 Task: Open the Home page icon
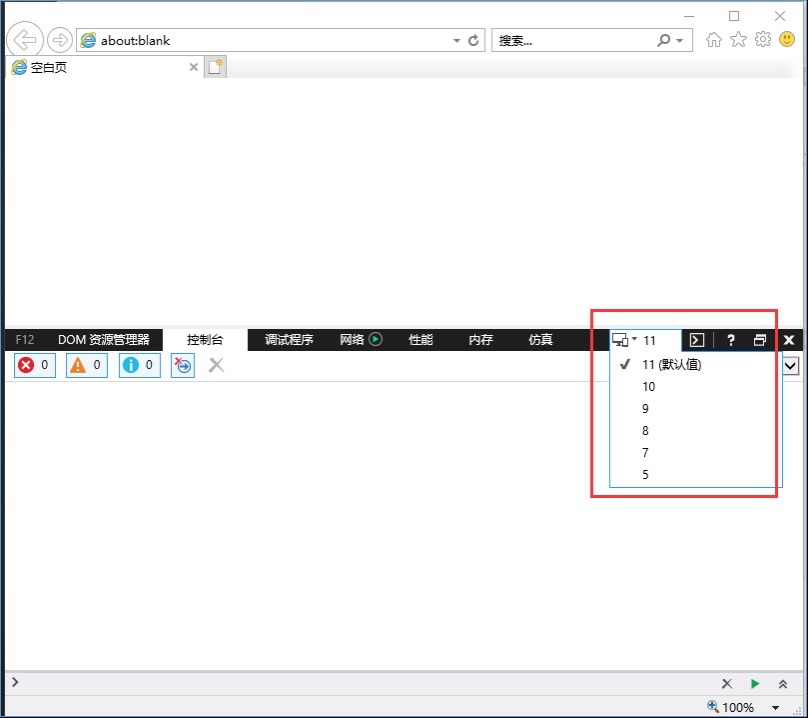click(x=714, y=40)
